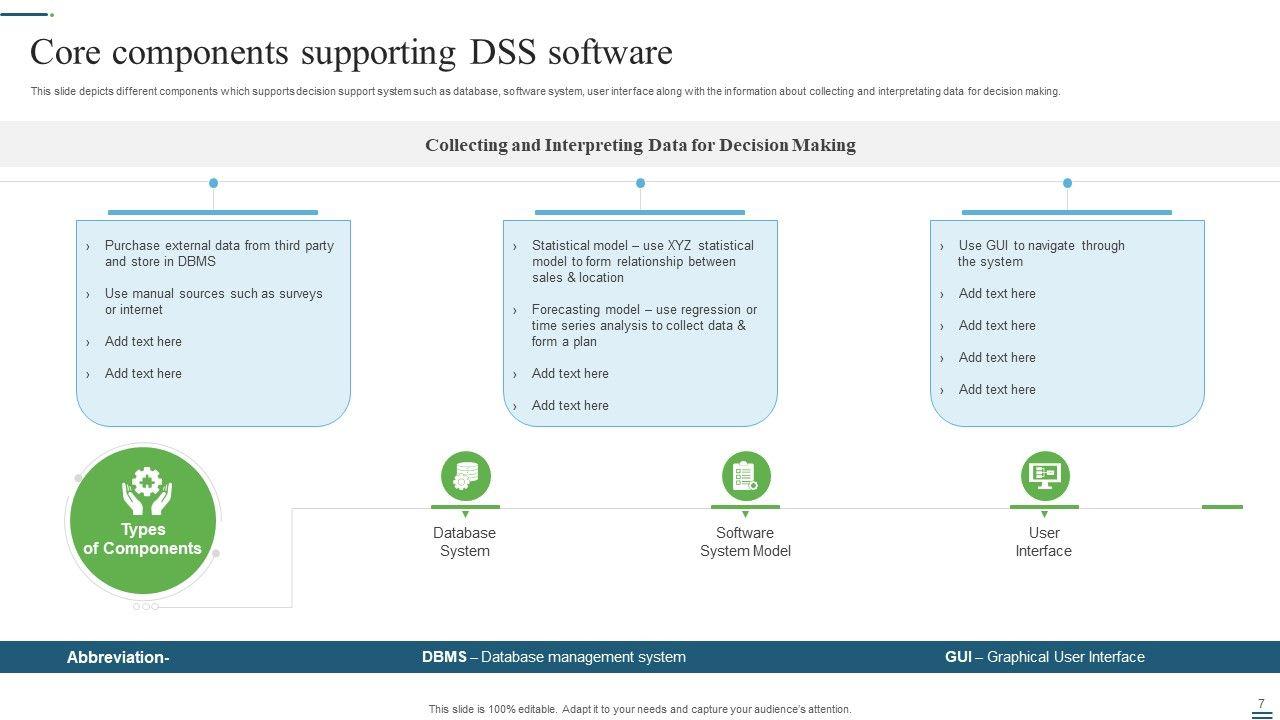The height and width of the screenshot is (720, 1280).
Task: Click the hands-and-gear icon in green circle
Action: 146,491
